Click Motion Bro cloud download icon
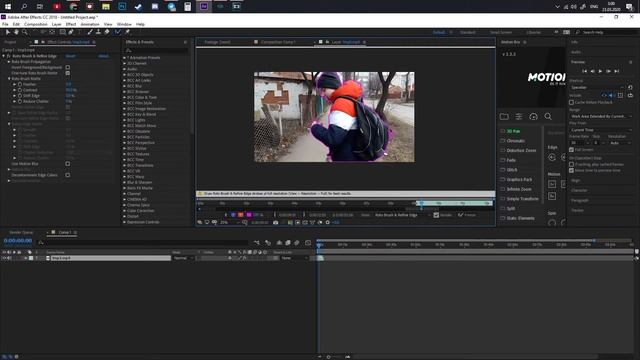Viewport: 640px width, 360px height. point(533,117)
